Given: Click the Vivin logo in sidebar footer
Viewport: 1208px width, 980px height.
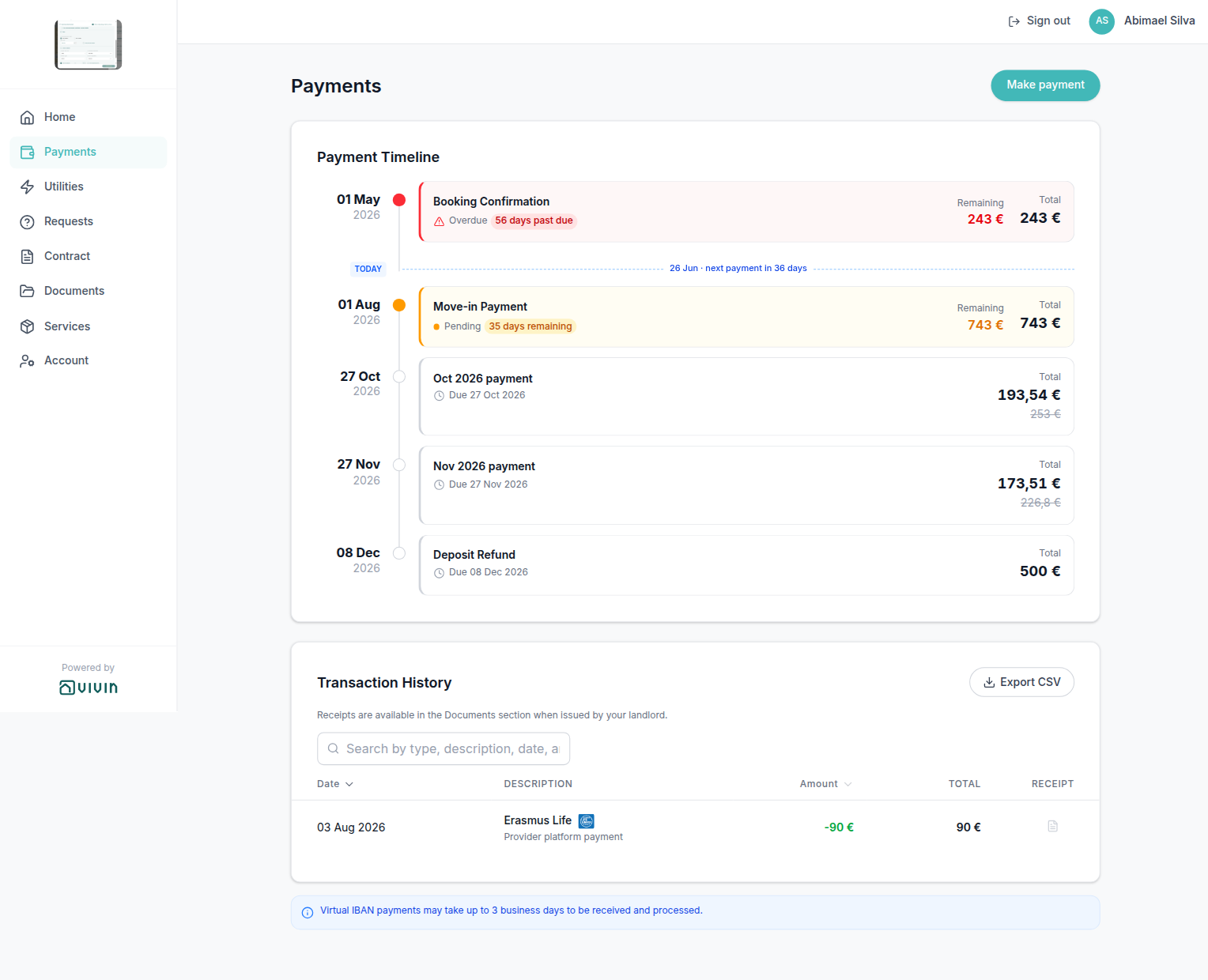Looking at the screenshot, I should point(89,688).
